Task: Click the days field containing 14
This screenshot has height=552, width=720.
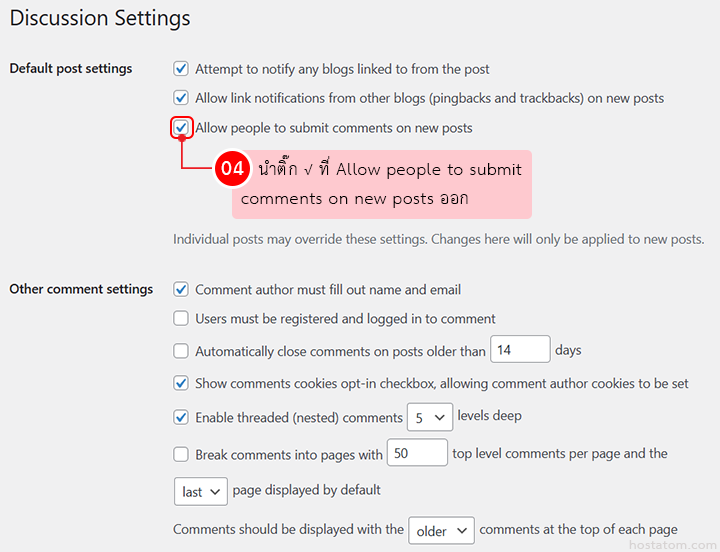Action: click(520, 350)
